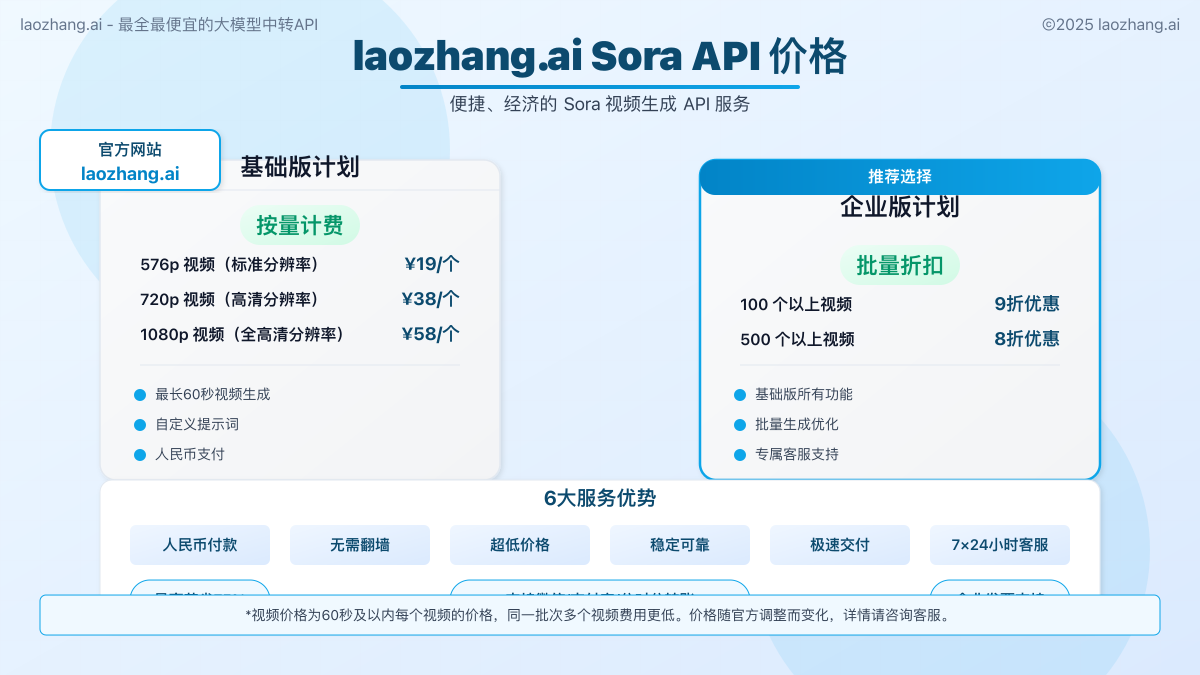Image resolution: width=1200 pixels, height=675 pixels.
Task: Click the pricing footnote starting with *视频价格为60秒
Action: point(600,615)
